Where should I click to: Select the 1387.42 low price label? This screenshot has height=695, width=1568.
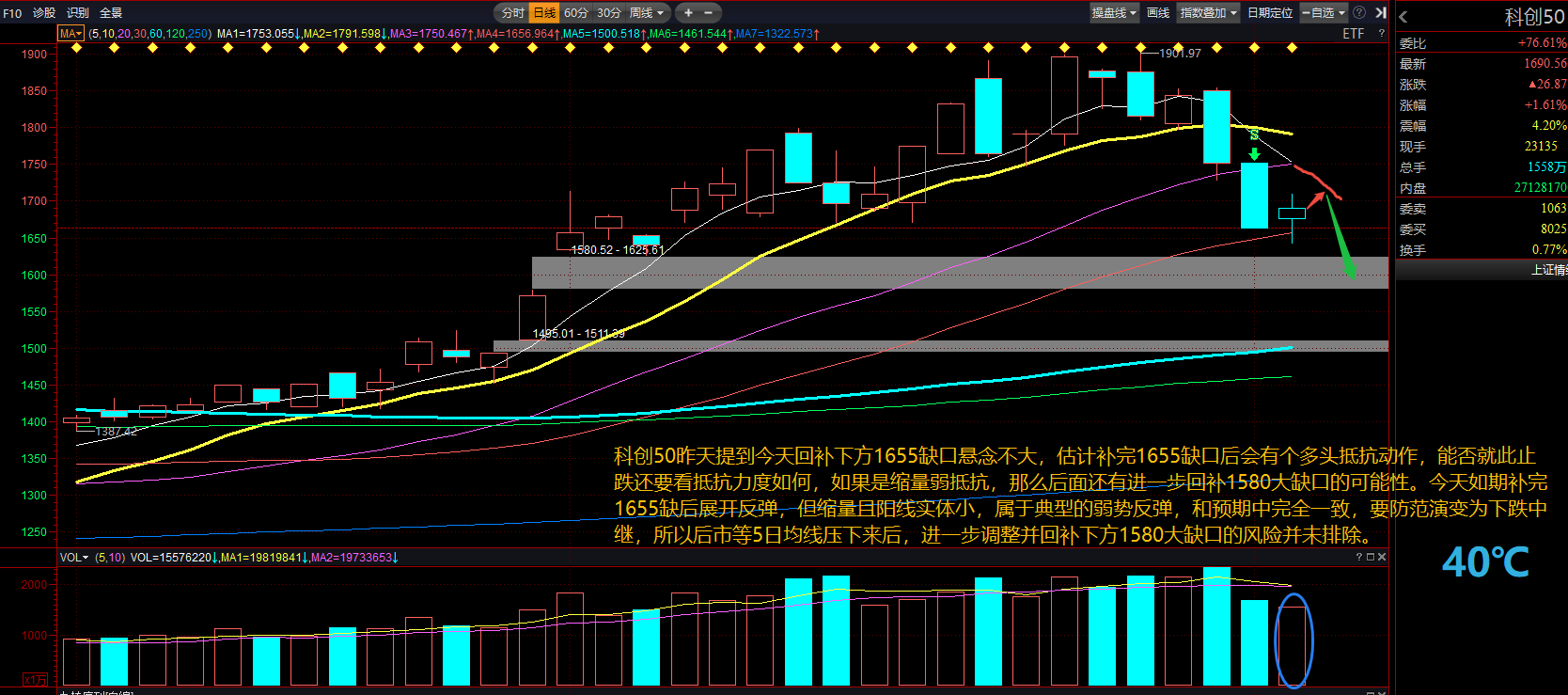pos(117,432)
